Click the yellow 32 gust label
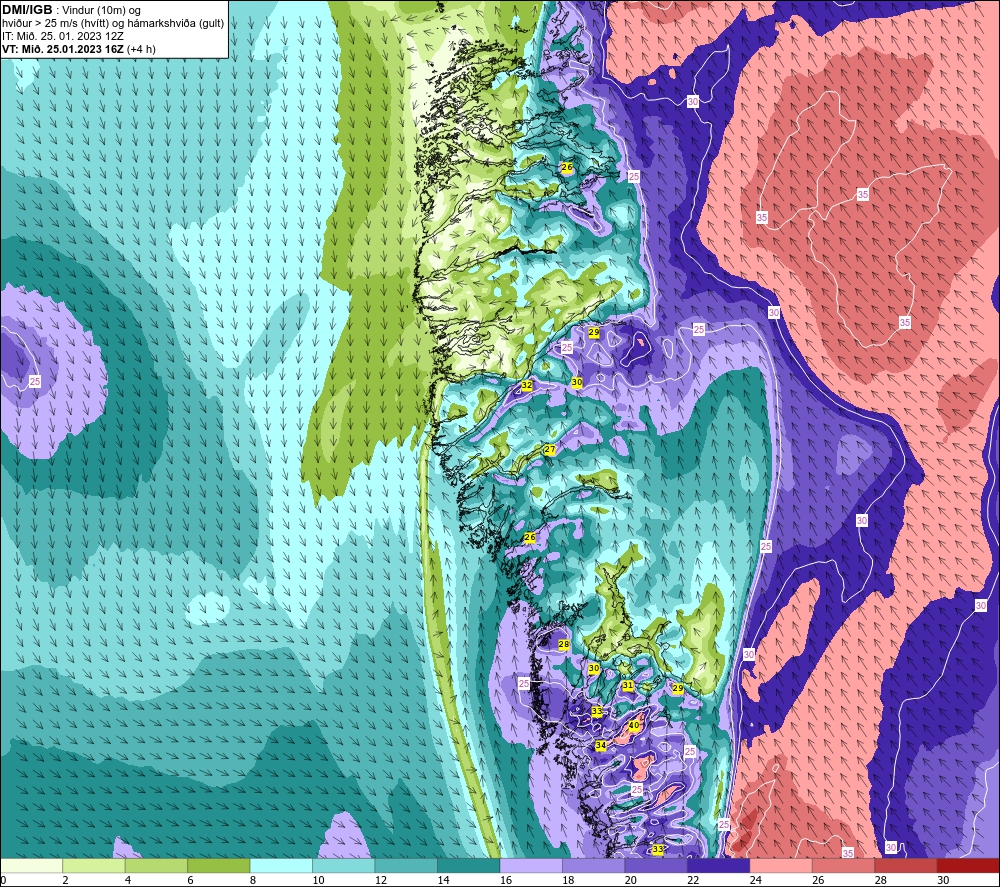1000x887 pixels. coord(527,385)
